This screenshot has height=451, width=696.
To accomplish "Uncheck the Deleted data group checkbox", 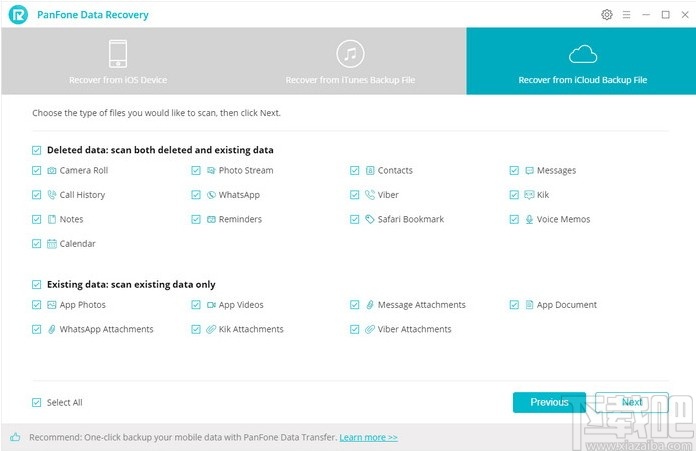I will coord(37,150).
